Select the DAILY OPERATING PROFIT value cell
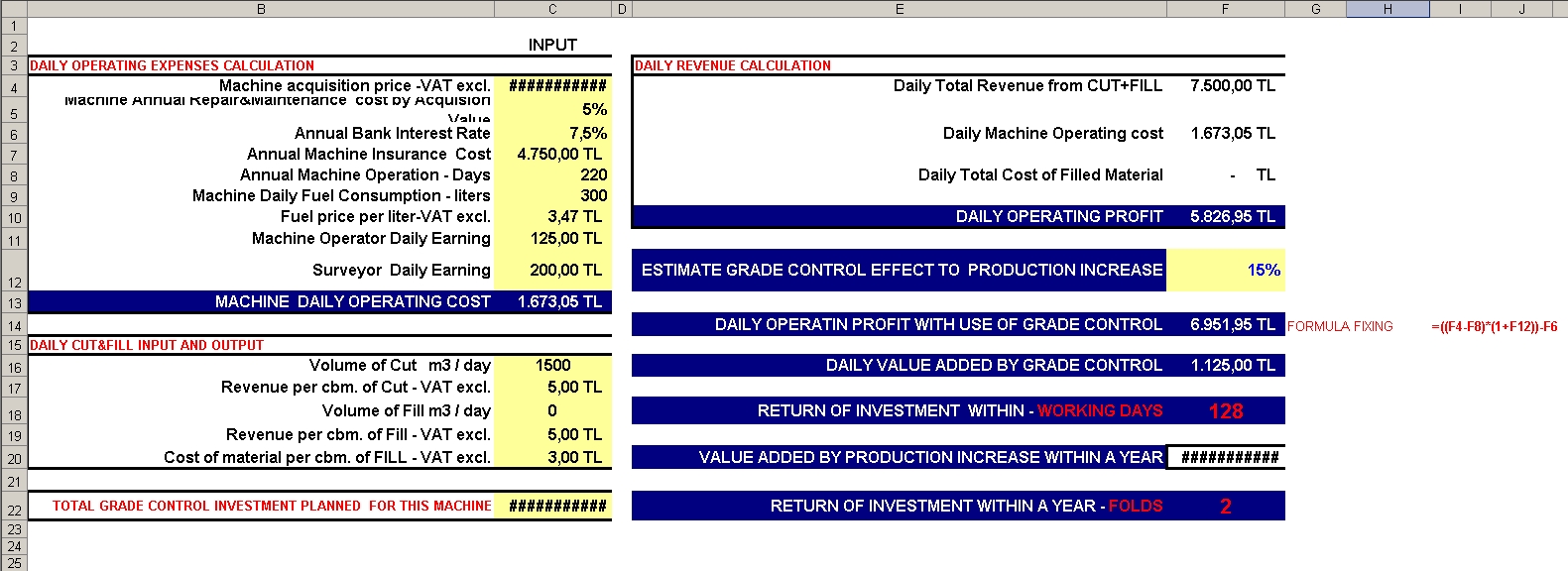 pos(1225,216)
